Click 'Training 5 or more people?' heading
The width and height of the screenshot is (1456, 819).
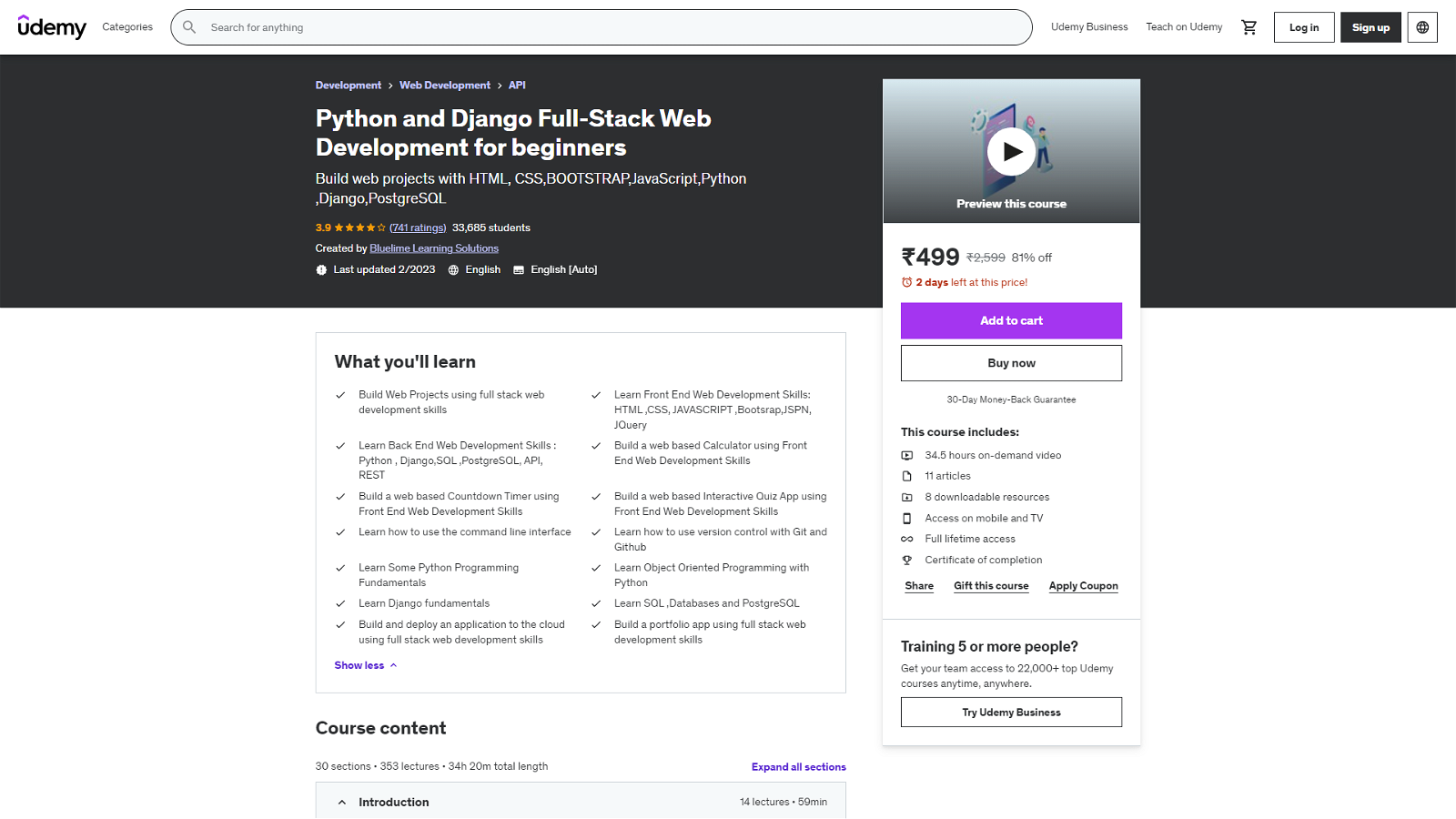(989, 646)
